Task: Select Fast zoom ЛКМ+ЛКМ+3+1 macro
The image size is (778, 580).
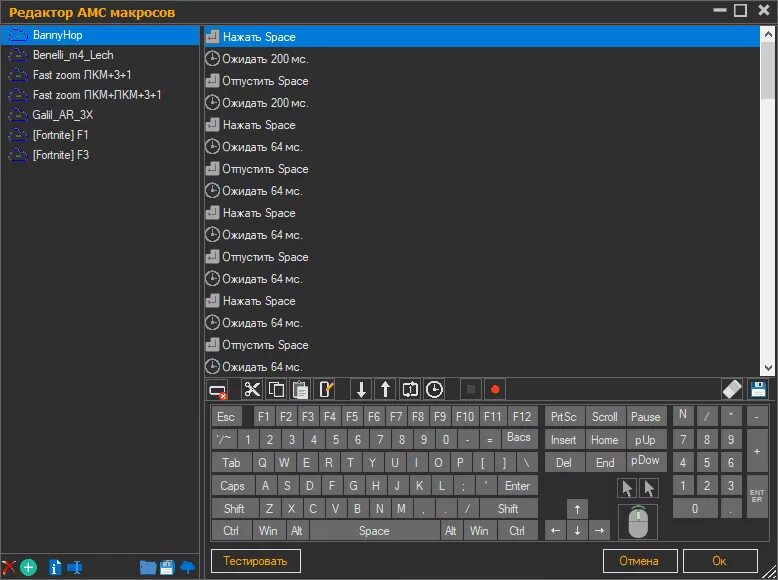Action: [x=100, y=95]
